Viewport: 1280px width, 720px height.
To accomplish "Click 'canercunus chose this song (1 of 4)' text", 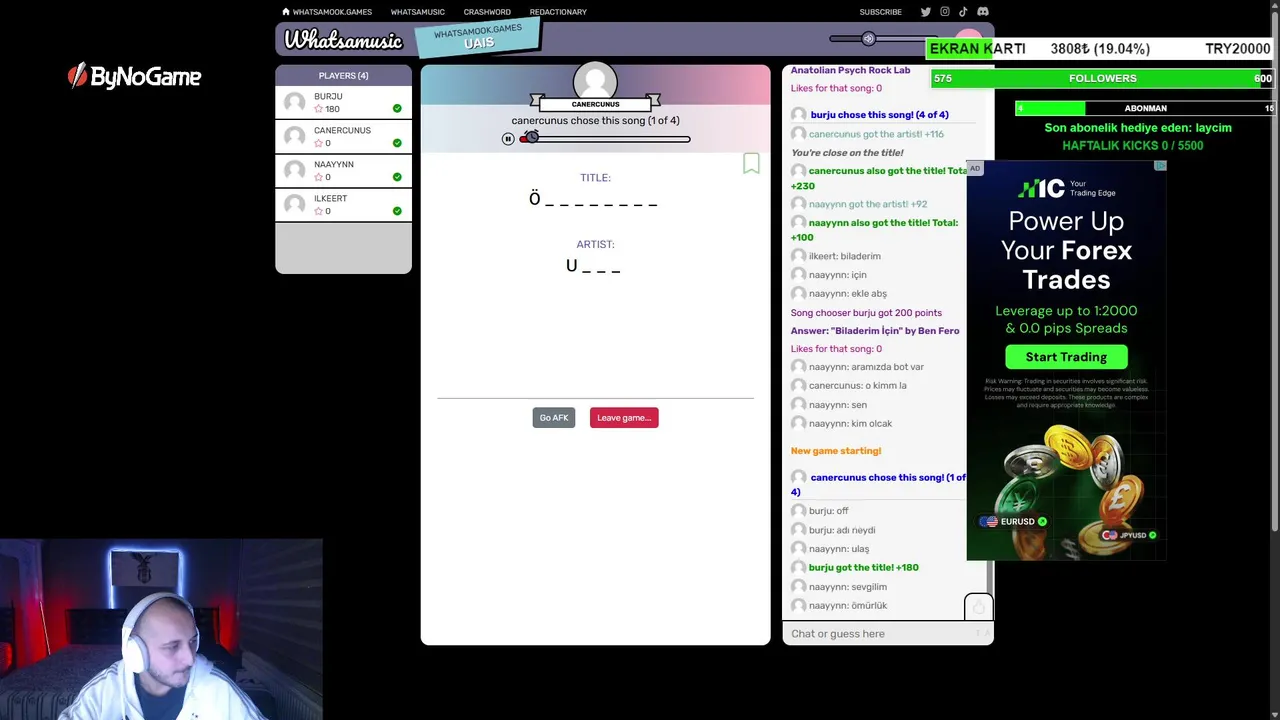I will (x=595, y=121).
